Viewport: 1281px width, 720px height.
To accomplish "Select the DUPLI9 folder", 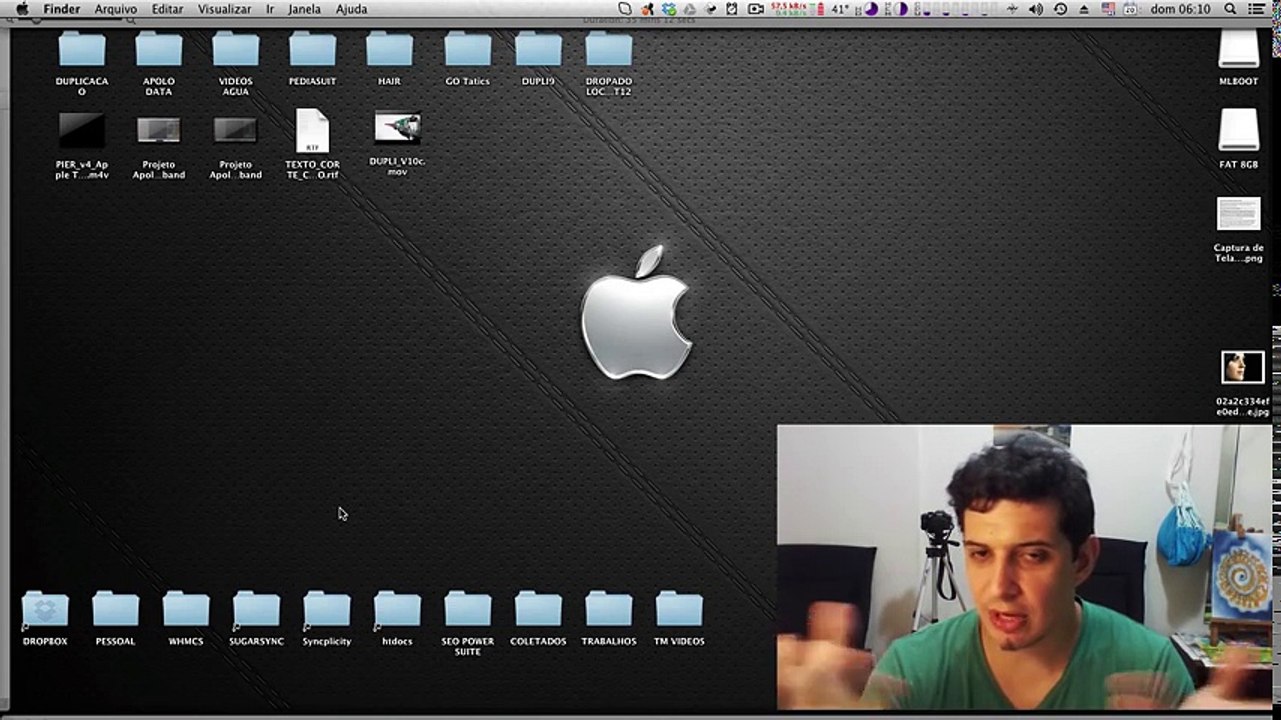I will click(538, 49).
